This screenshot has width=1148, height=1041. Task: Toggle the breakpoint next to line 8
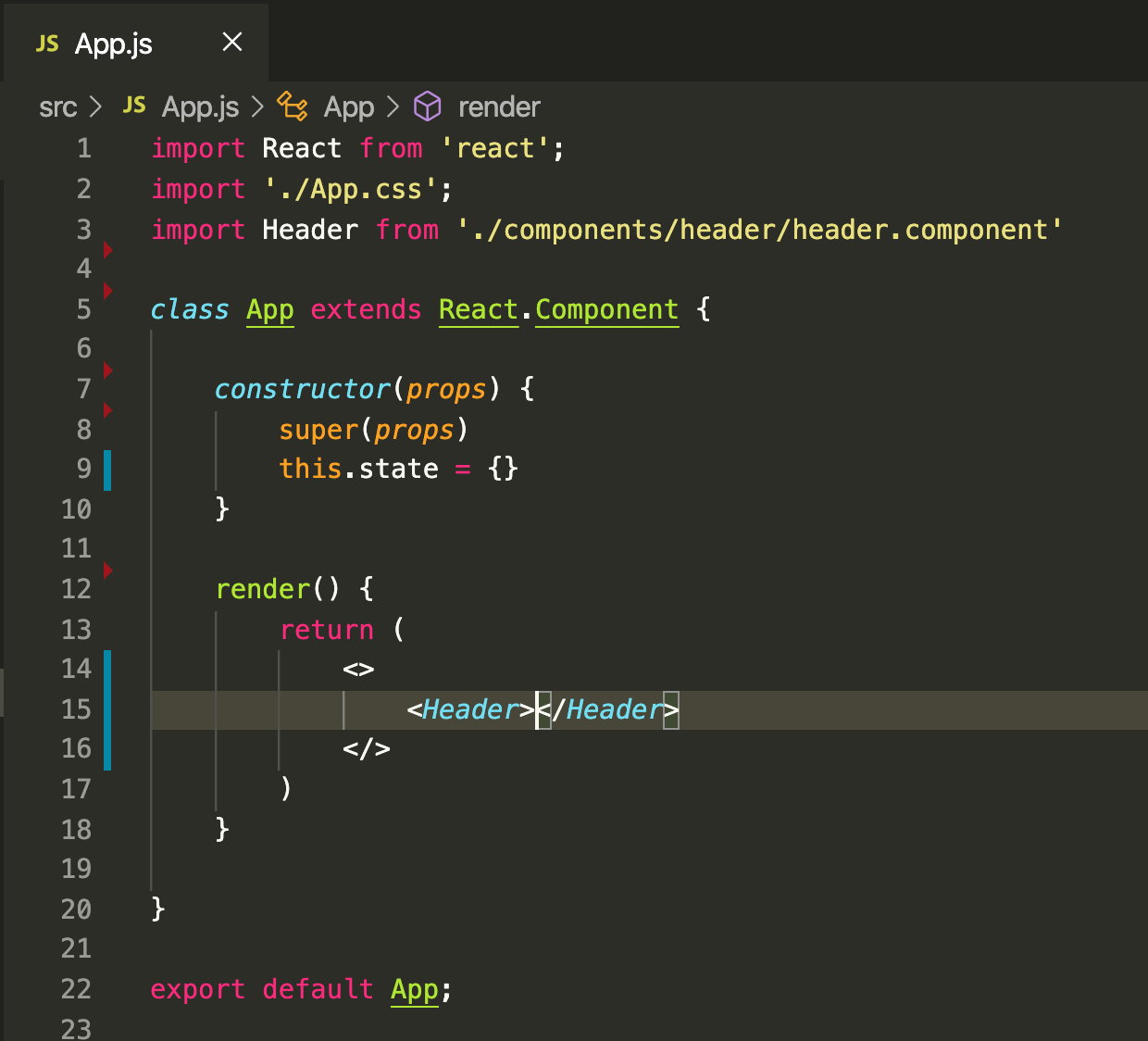[108, 409]
